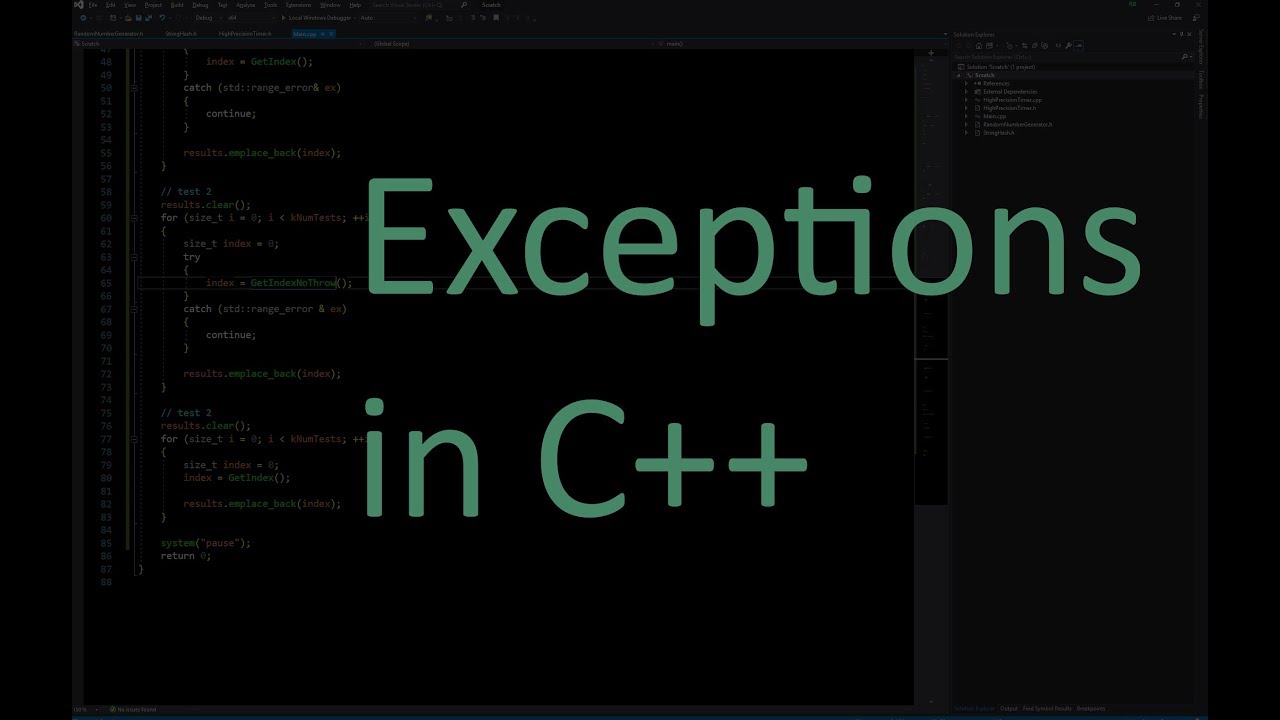1280x720 pixels.
Task: Open the Debug menu
Action: [200, 5]
